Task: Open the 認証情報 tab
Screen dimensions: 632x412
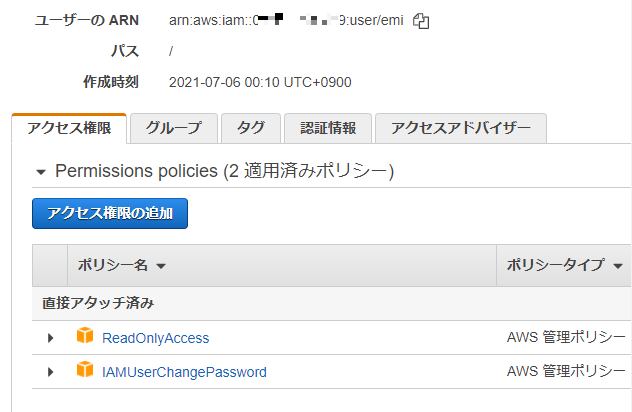Action: (x=328, y=128)
